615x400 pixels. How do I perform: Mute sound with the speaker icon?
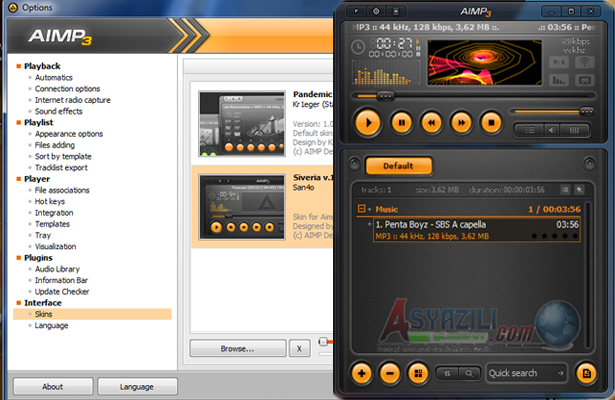pos(552,130)
